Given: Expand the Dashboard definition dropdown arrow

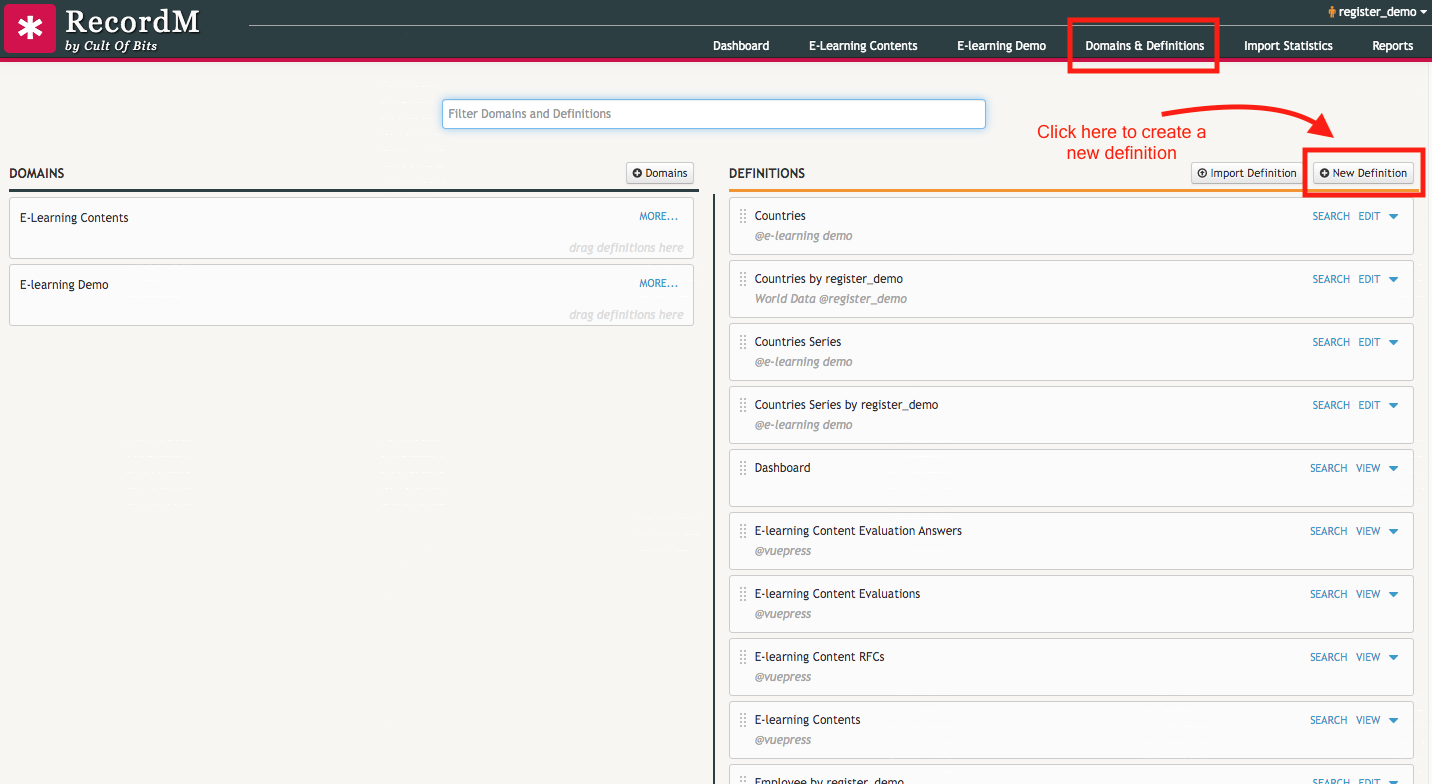Looking at the screenshot, I should (1394, 469).
